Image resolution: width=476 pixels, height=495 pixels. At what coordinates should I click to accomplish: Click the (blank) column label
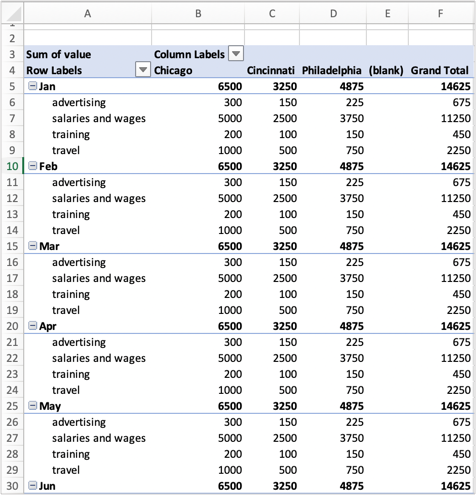[x=386, y=70]
